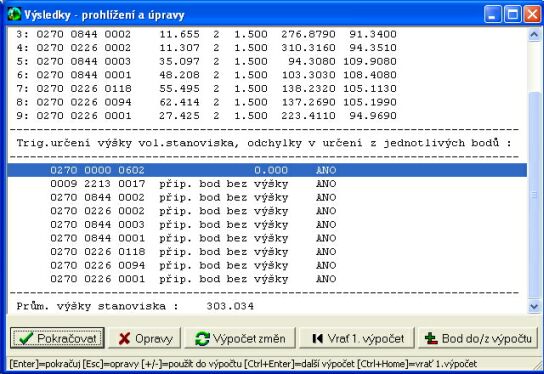Select highlighted row 0270 0000 0602

pyautogui.click(x=267, y=170)
